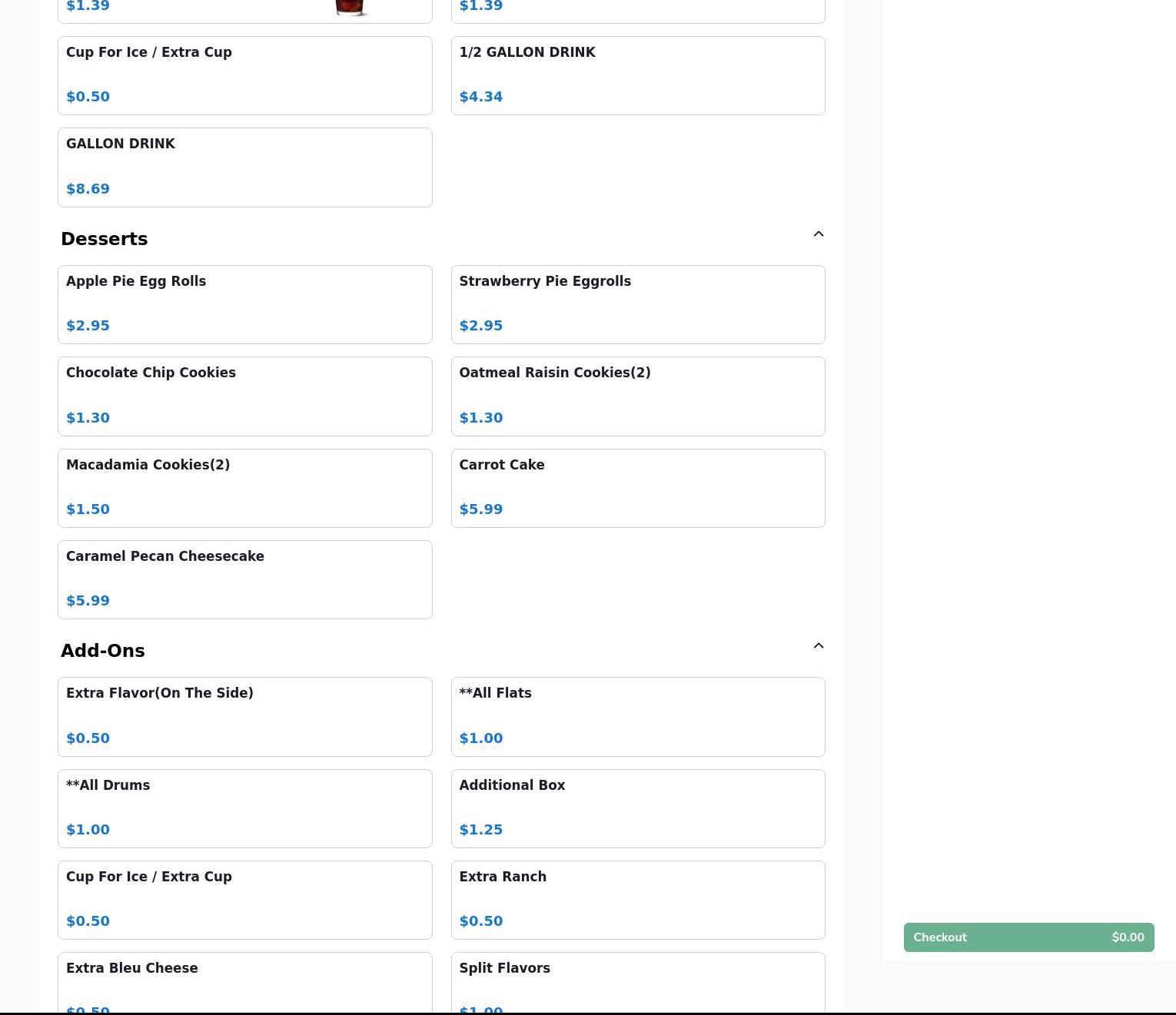Select the $8.69 GALLON DRINK card

(244, 167)
